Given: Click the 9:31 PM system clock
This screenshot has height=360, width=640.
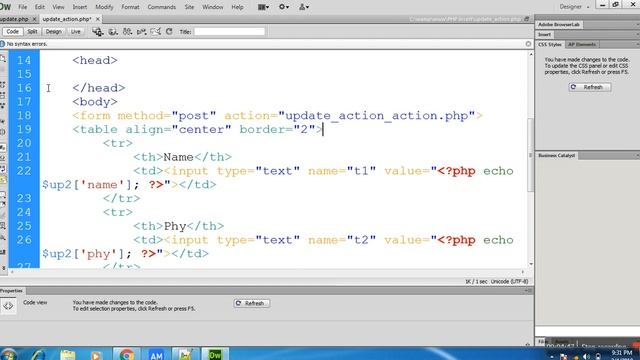Looking at the screenshot, I should [622, 353].
